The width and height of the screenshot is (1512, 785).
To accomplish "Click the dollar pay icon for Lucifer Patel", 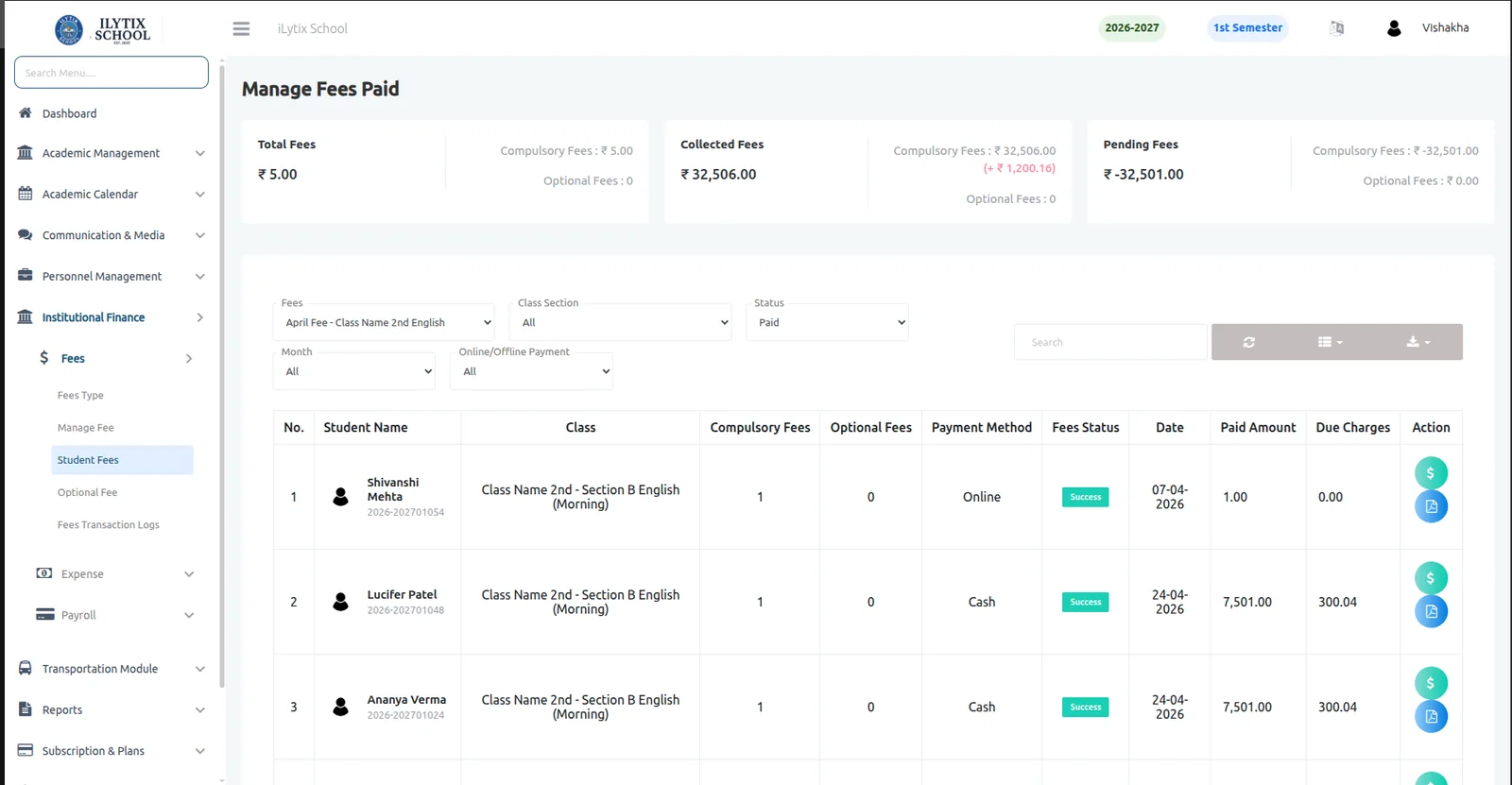I will [x=1431, y=578].
